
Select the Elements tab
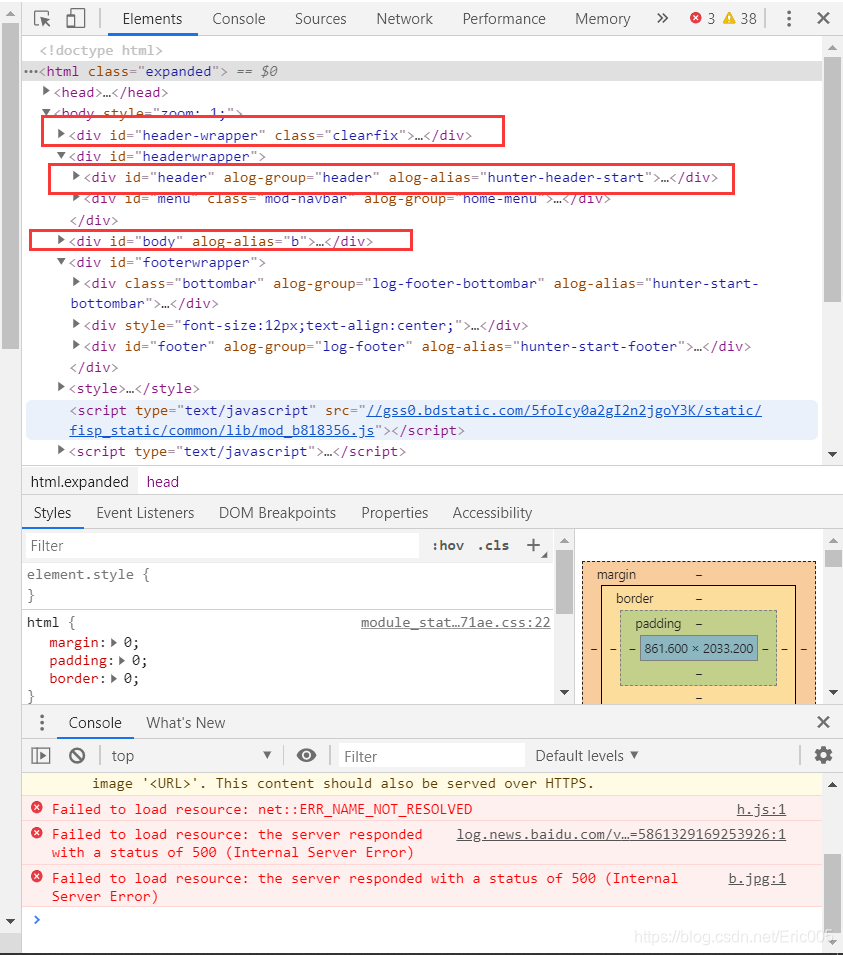click(152, 19)
